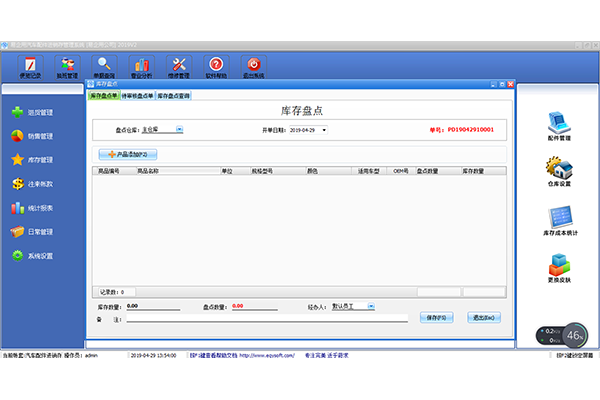Click the 退出(Esc) exit button
Image resolution: width=600 pixels, height=400 pixels.
(484, 317)
